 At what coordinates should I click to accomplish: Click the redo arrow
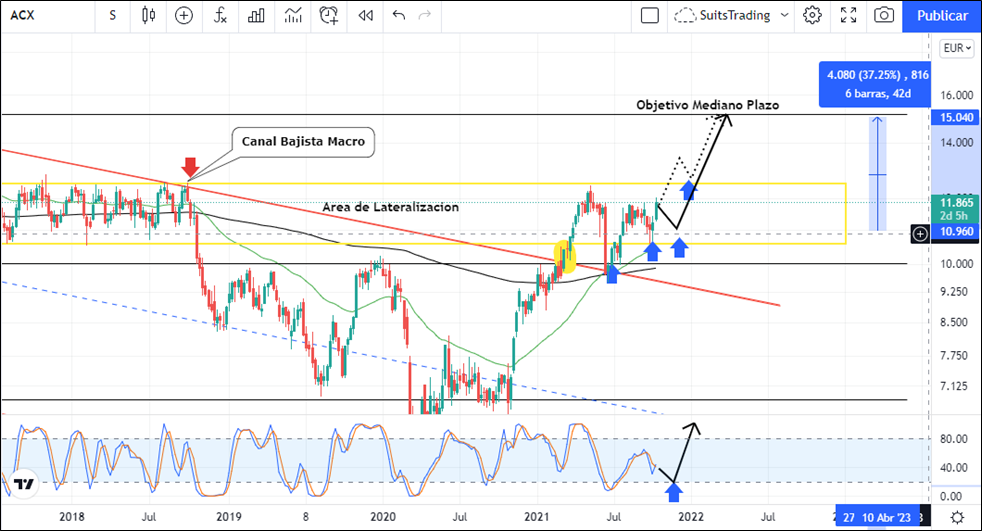(x=426, y=15)
